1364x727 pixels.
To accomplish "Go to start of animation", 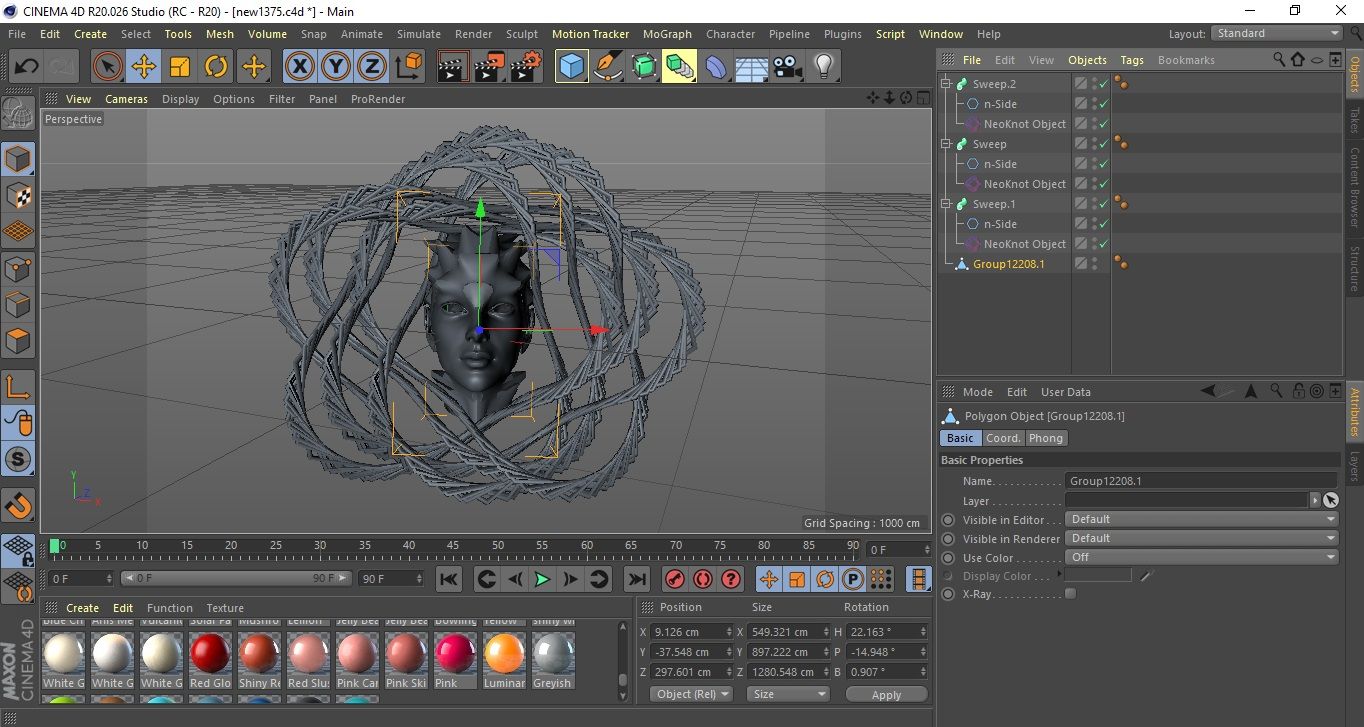I will [x=449, y=579].
